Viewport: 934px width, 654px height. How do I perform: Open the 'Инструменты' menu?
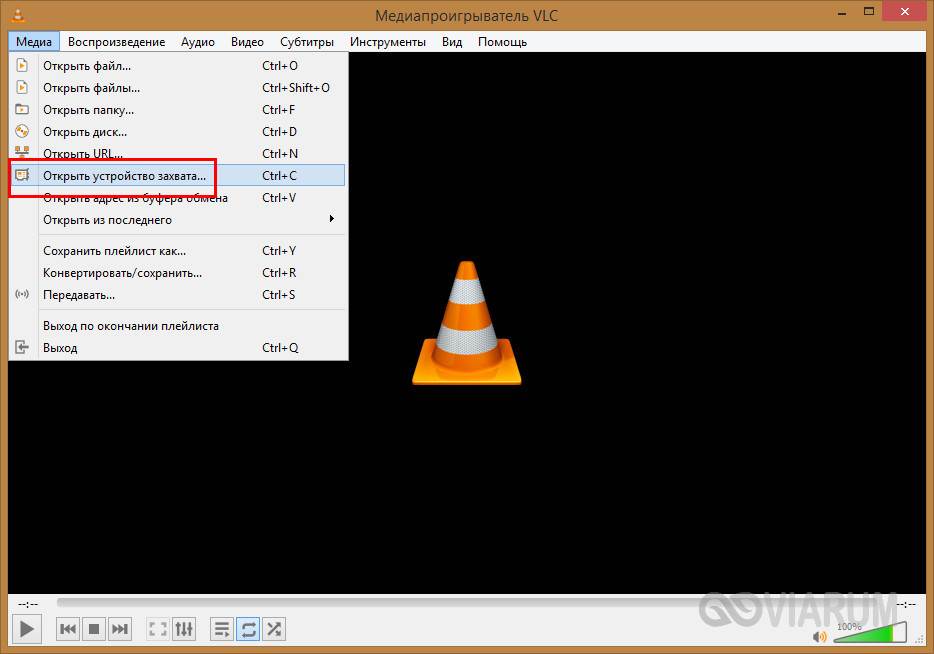[x=388, y=42]
